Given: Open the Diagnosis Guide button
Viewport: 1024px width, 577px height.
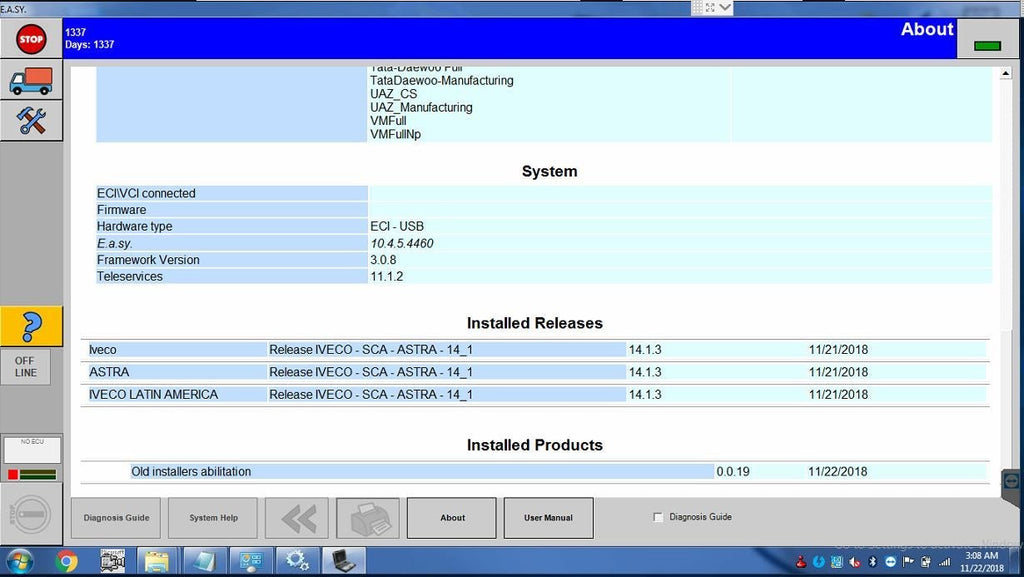Looking at the screenshot, I should coord(117,518).
